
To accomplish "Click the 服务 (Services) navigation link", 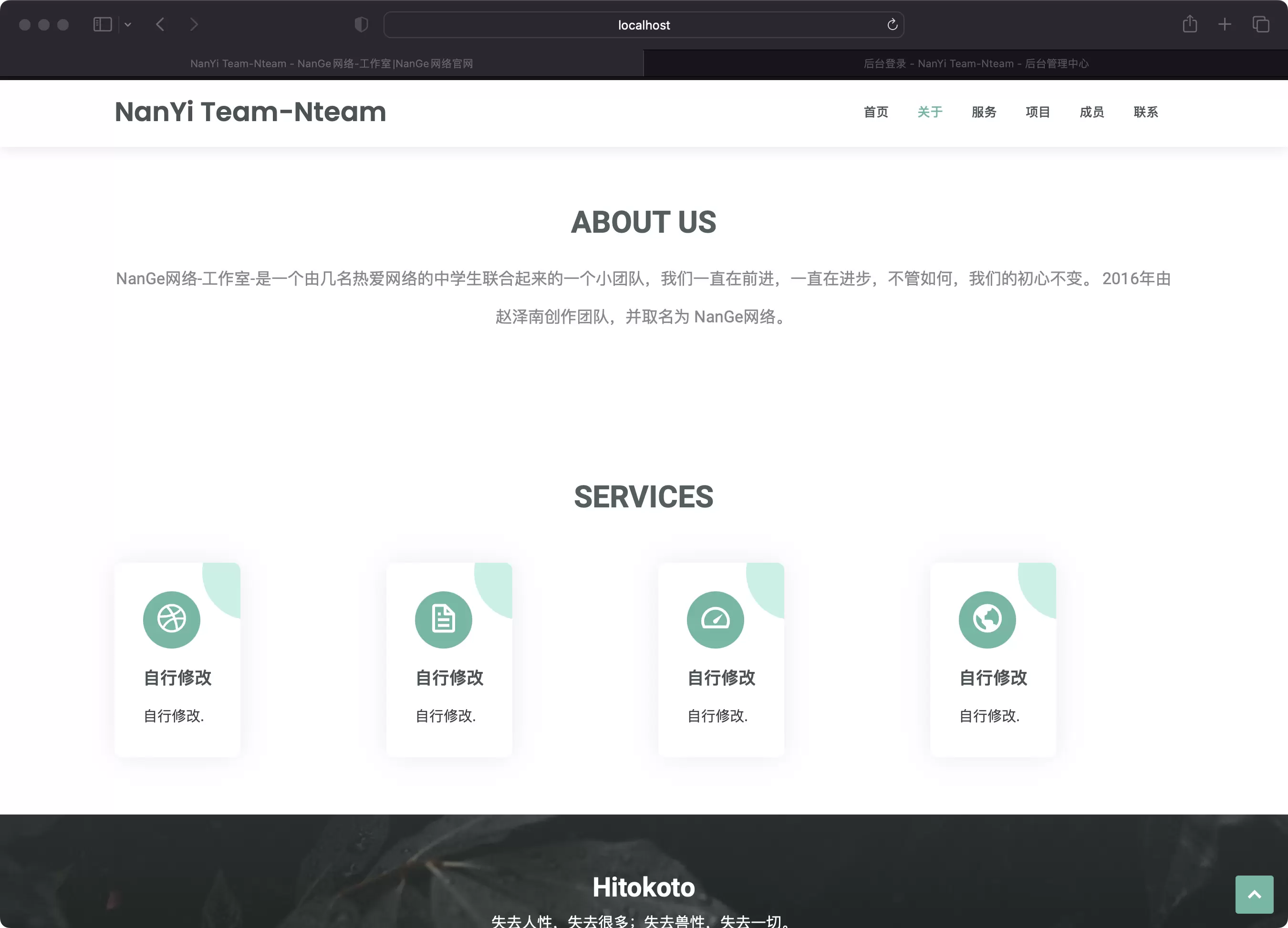I will (x=984, y=112).
